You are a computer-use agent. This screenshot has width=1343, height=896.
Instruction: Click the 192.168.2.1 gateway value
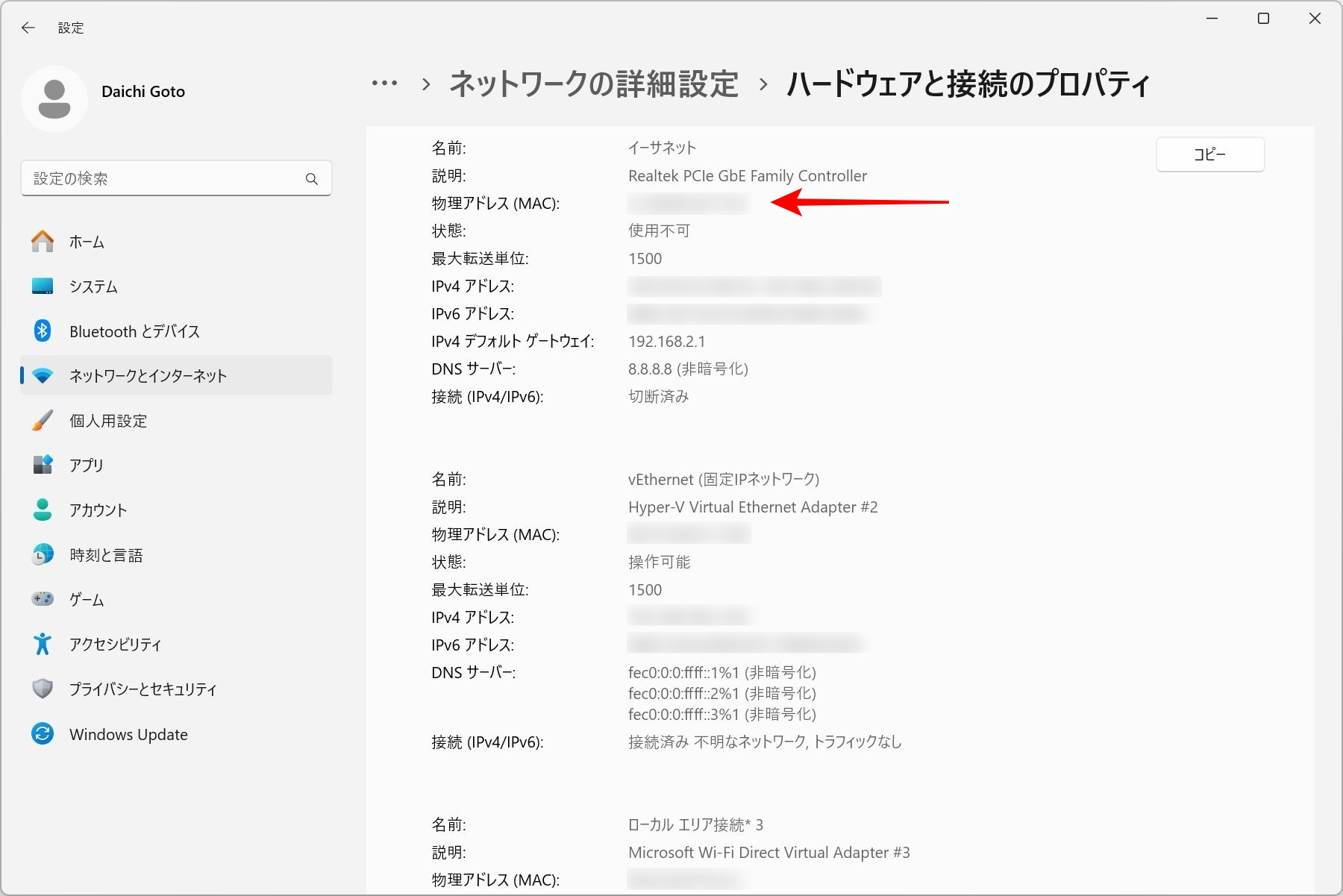(667, 342)
